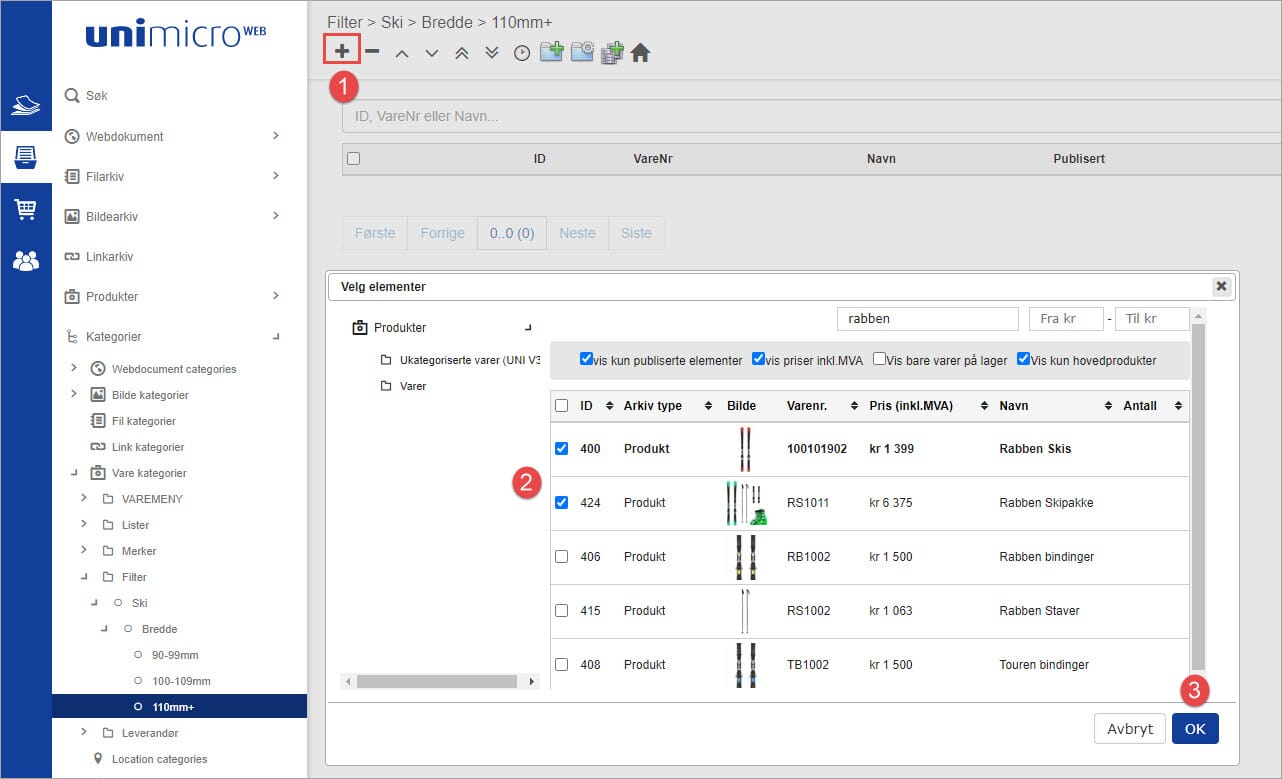
Task: Check Rabben bindinger row checkbox
Action: pyautogui.click(x=561, y=556)
